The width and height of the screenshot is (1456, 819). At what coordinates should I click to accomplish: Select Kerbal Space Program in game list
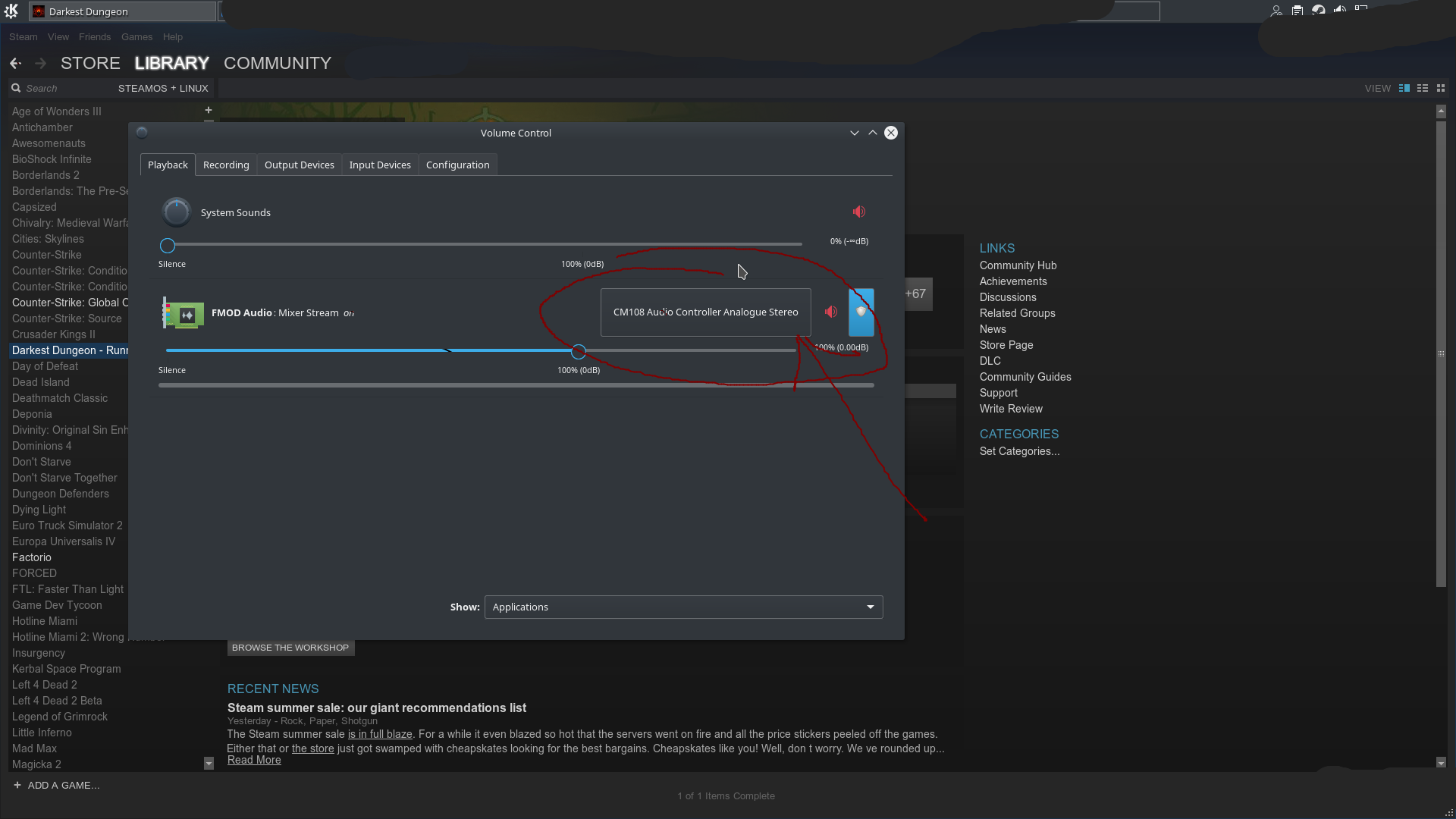point(67,669)
